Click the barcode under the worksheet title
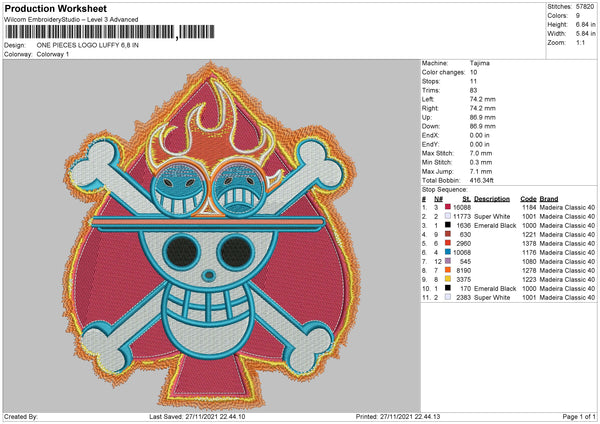 (x=109, y=32)
